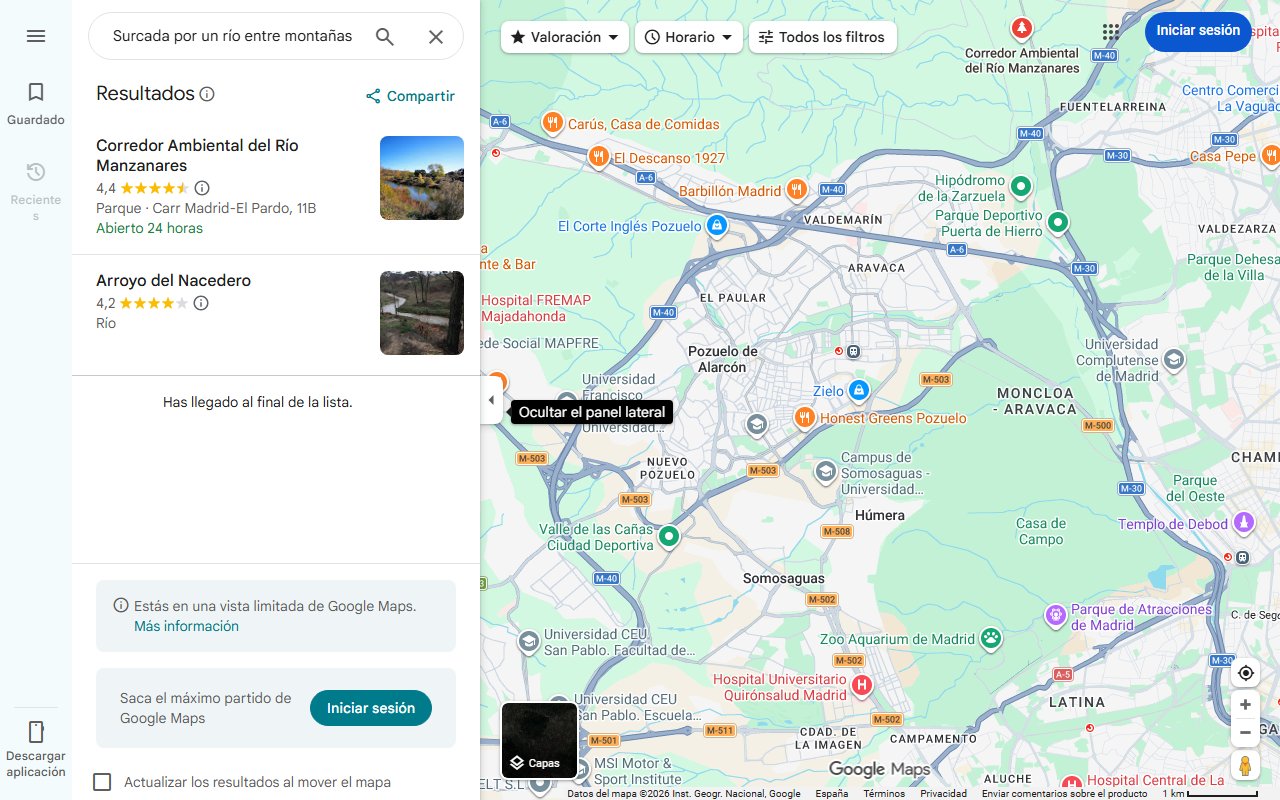Center map with the my-location crosshair
This screenshot has width=1280, height=800.
(x=1245, y=673)
